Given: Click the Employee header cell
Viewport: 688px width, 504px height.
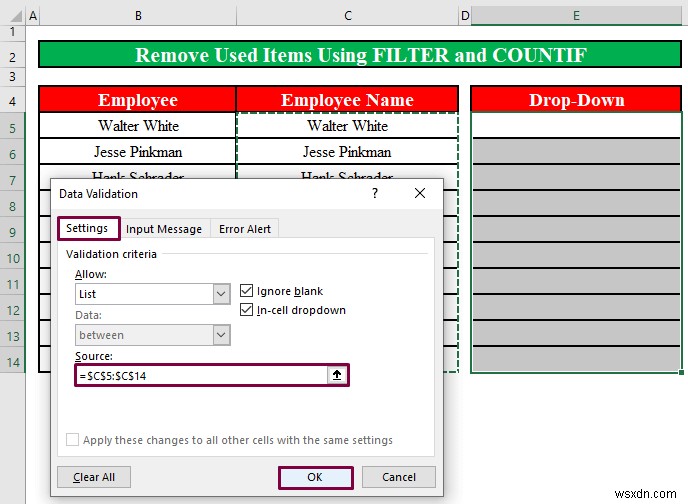Looking at the screenshot, I should click(x=138, y=100).
